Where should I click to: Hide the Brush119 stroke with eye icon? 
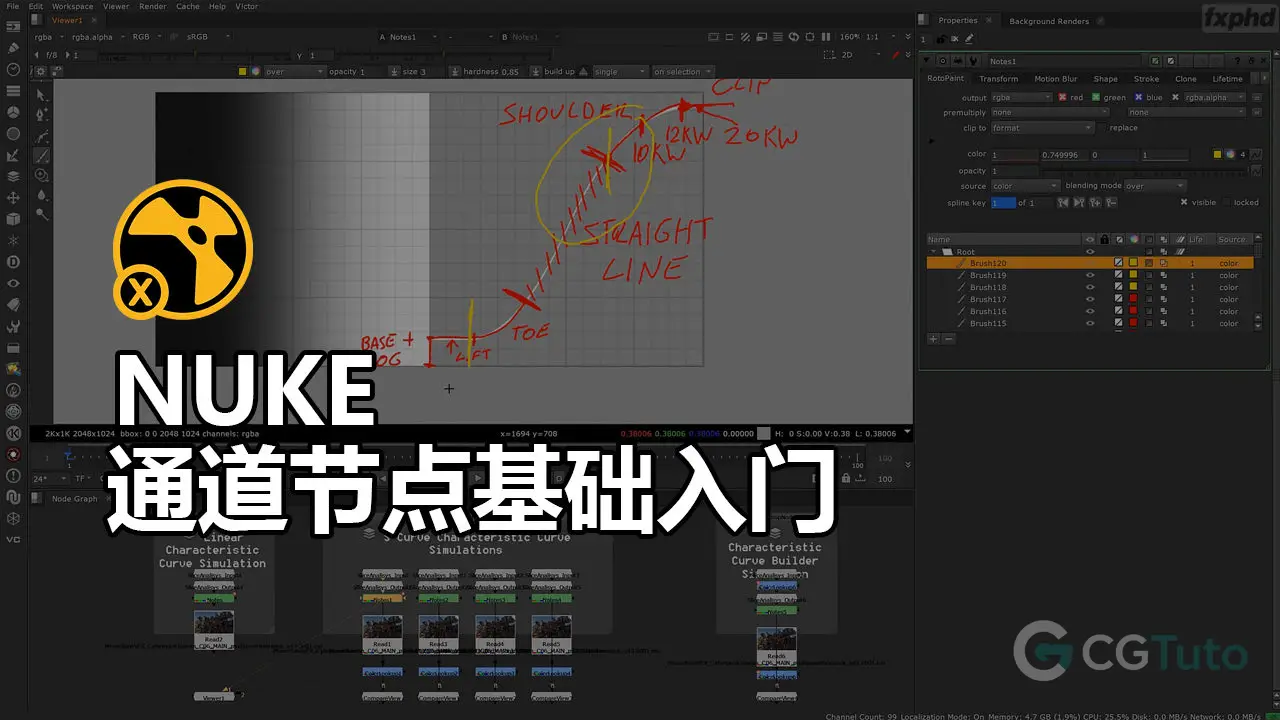(1090, 275)
